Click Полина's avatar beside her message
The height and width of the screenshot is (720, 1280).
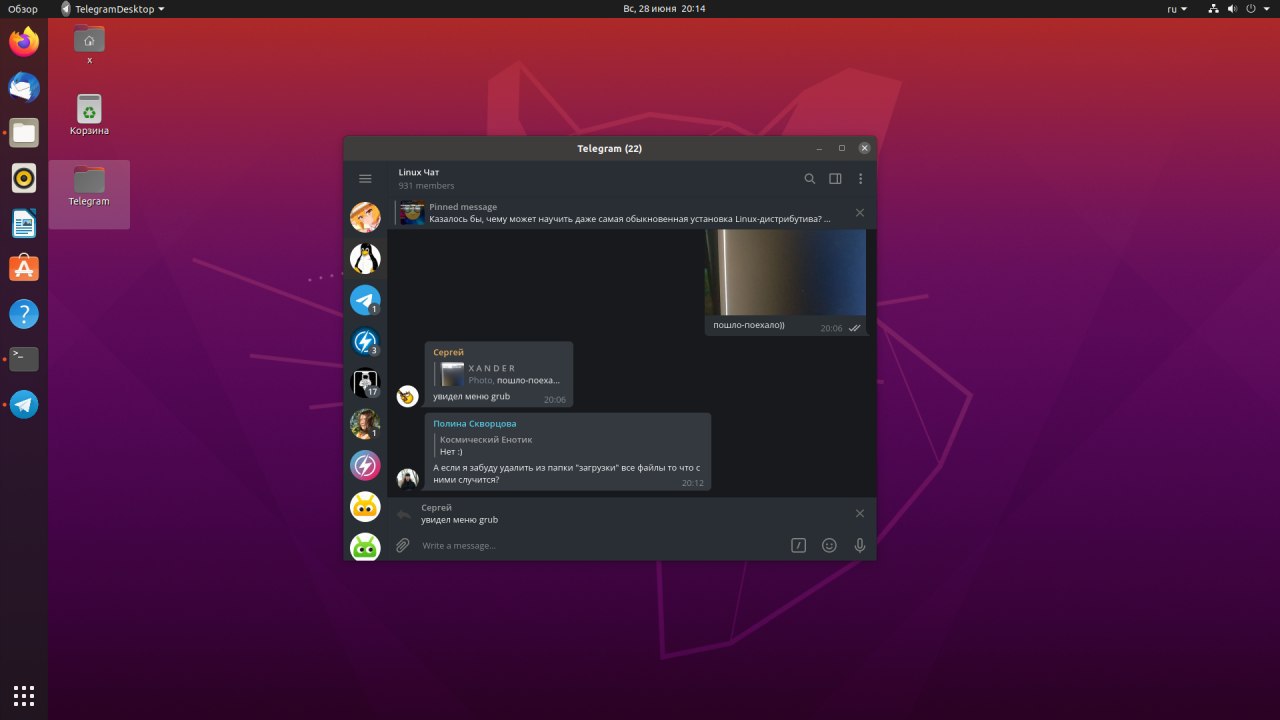pyautogui.click(x=407, y=479)
